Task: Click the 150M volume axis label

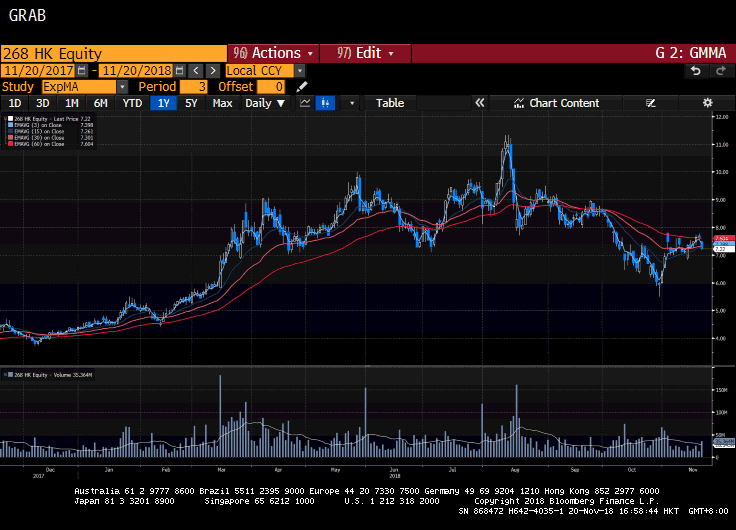Action: 722,390
